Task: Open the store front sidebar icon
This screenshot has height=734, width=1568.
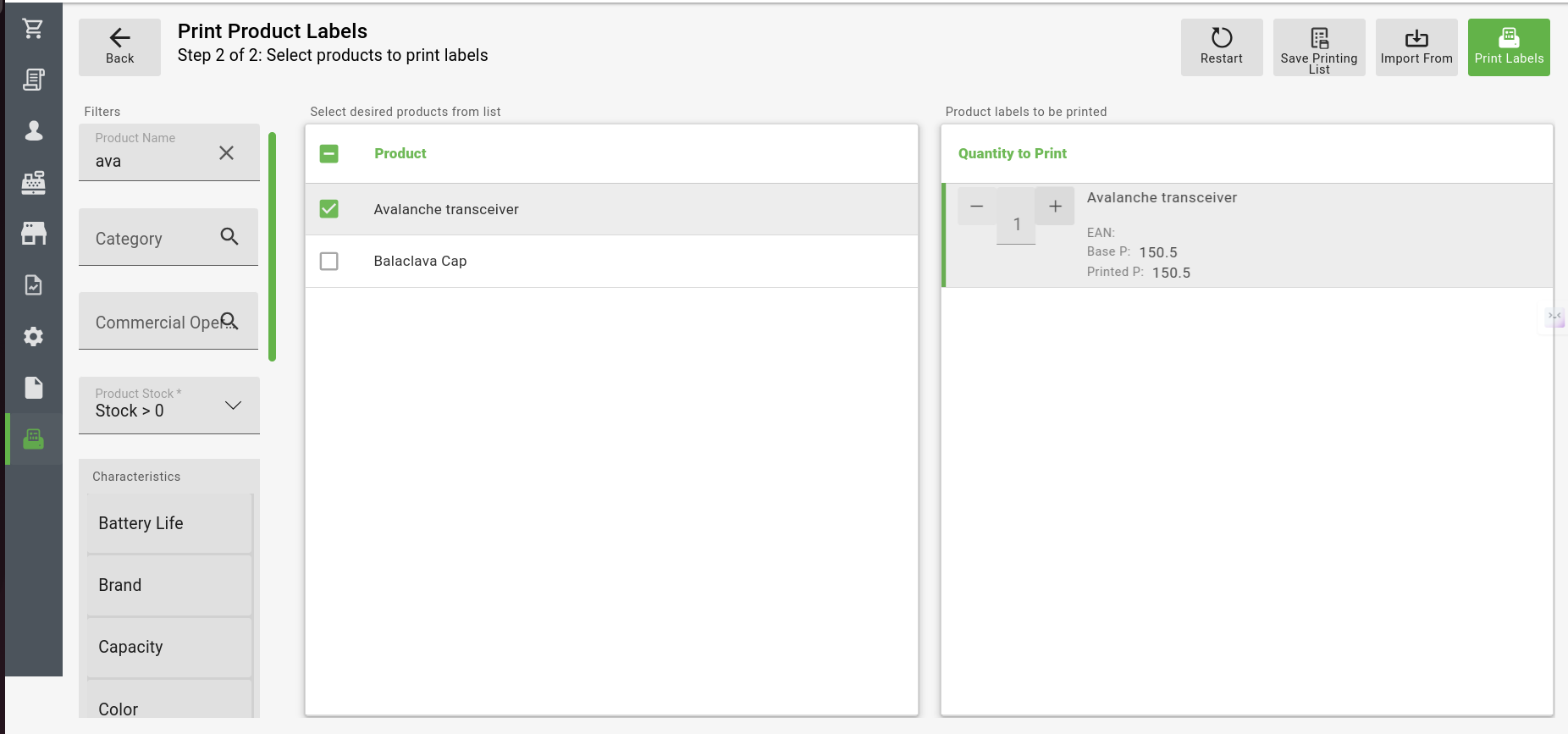Action: [33, 234]
